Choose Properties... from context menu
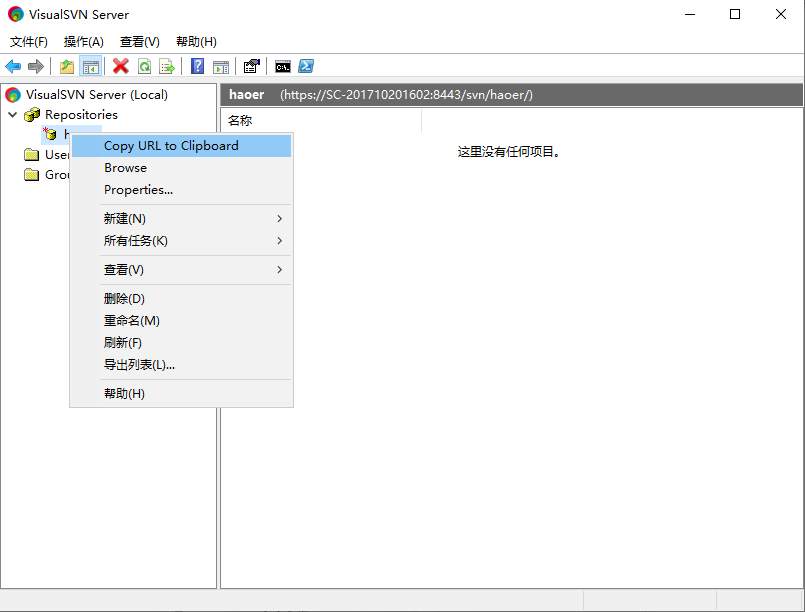The height and width of the screenshot is (612, 805). pos(181,190)
